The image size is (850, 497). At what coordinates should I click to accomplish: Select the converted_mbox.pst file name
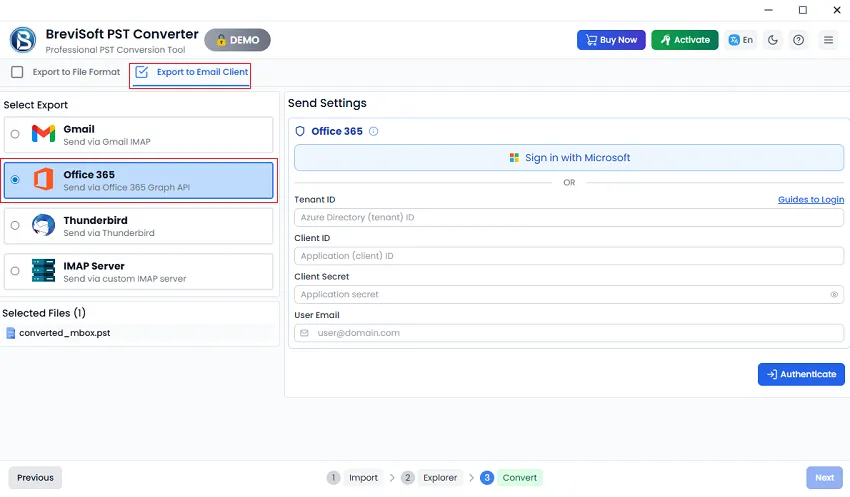coord(65,333)
